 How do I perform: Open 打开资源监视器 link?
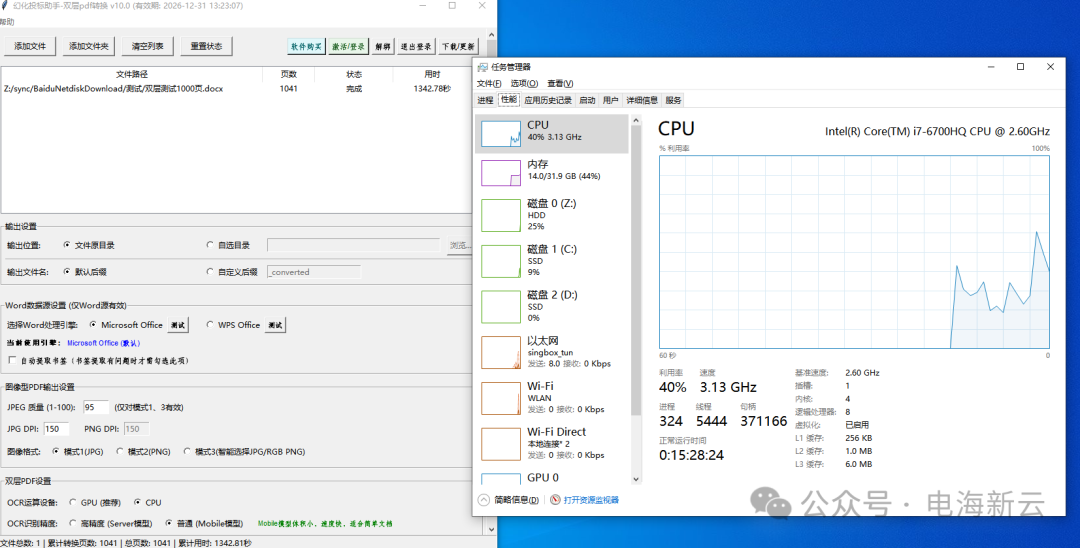[590, 500]
